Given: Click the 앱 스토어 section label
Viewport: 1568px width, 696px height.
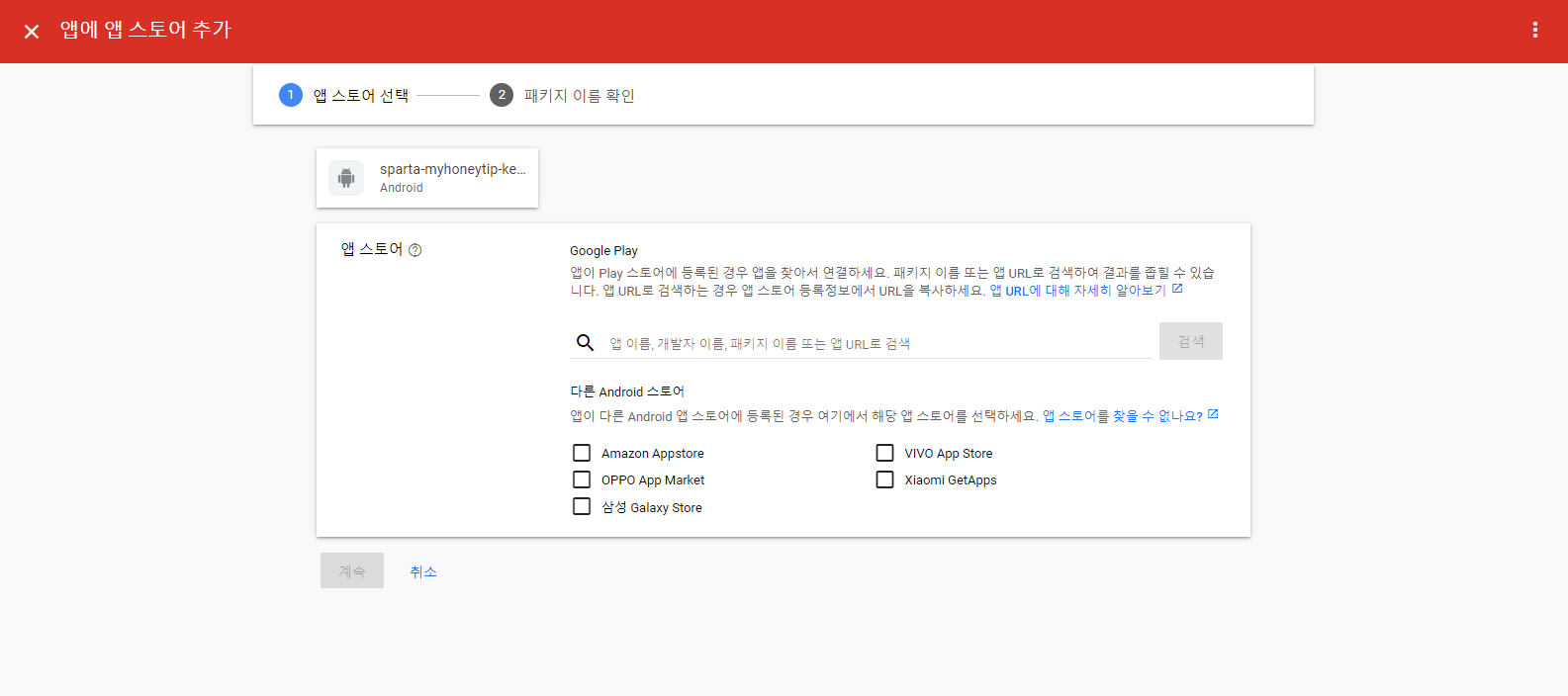Looking at the screenshot, I should pos(372,249).
